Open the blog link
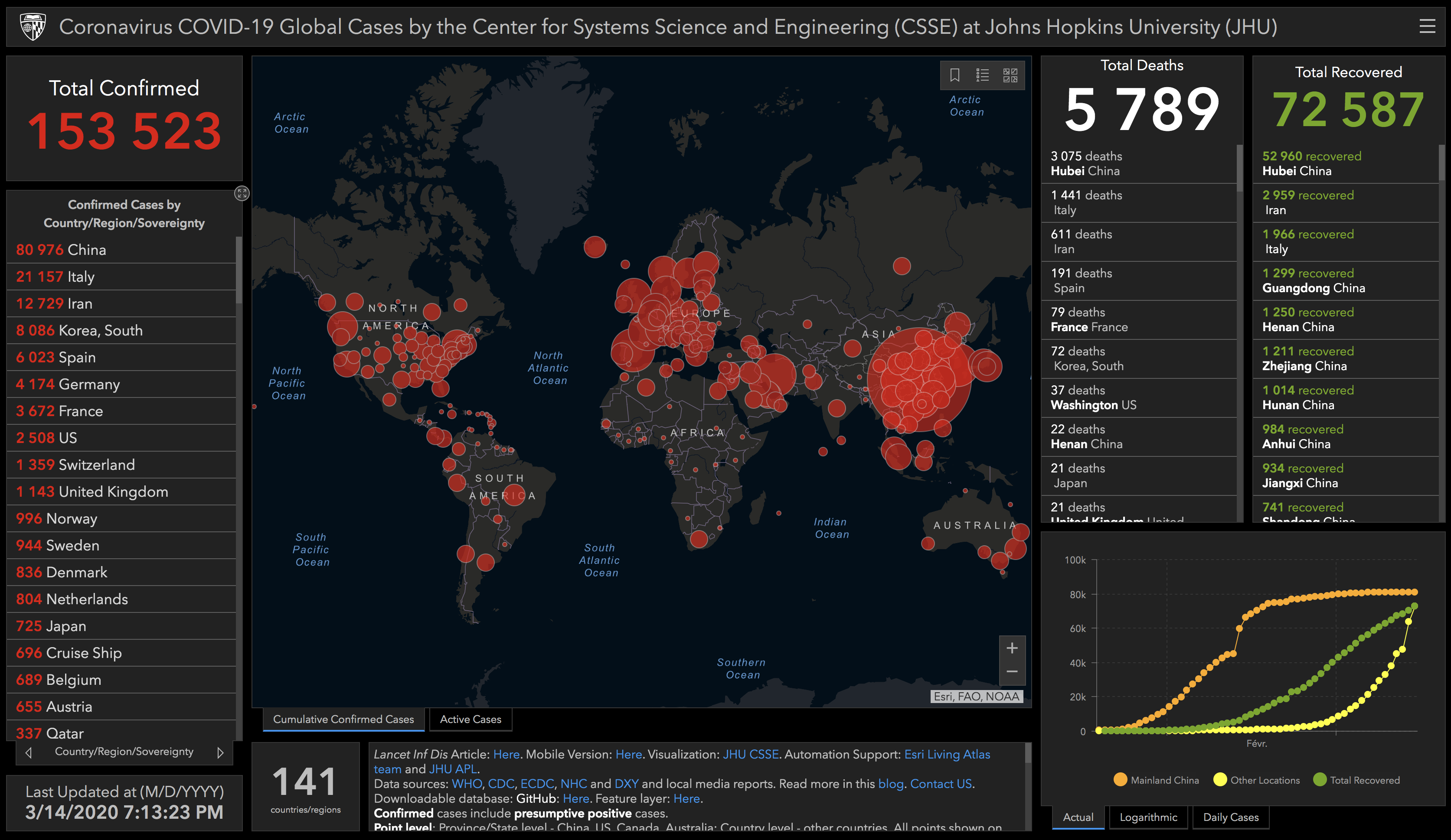 (x=890, y=784)
